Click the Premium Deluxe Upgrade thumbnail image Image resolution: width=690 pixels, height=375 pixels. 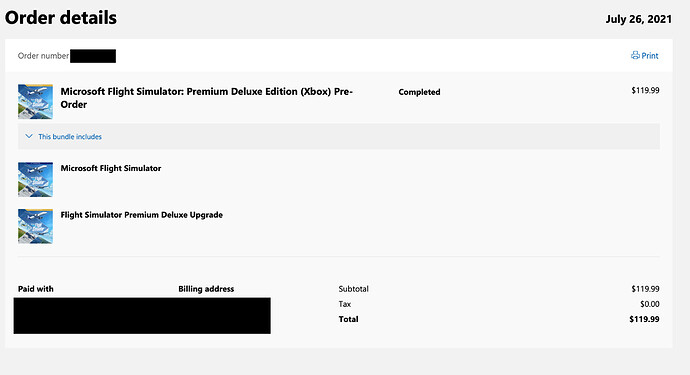tap(35, 226)
